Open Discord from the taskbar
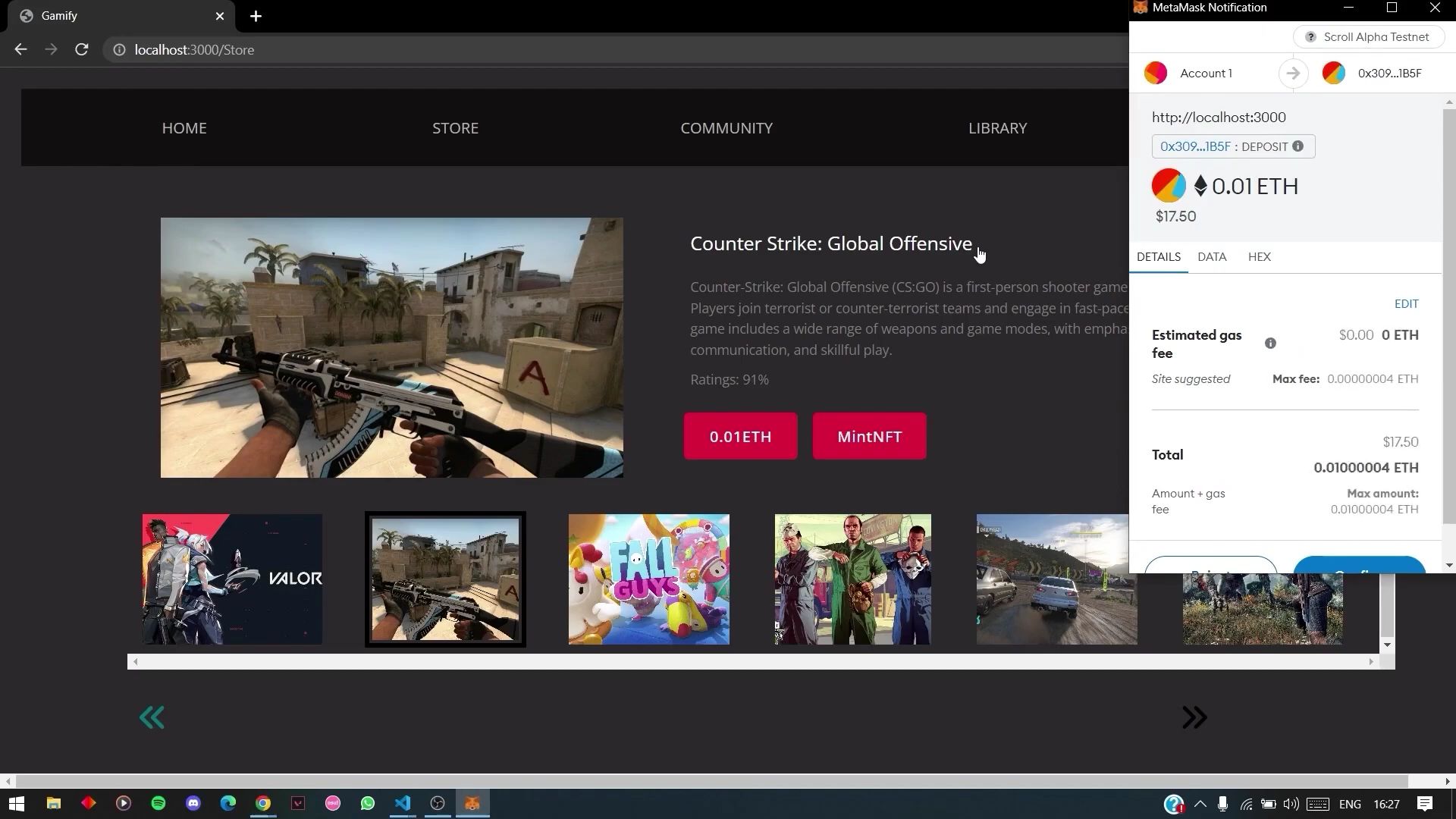The height and width of the screenshot is (819, 1456). (193, 804)
